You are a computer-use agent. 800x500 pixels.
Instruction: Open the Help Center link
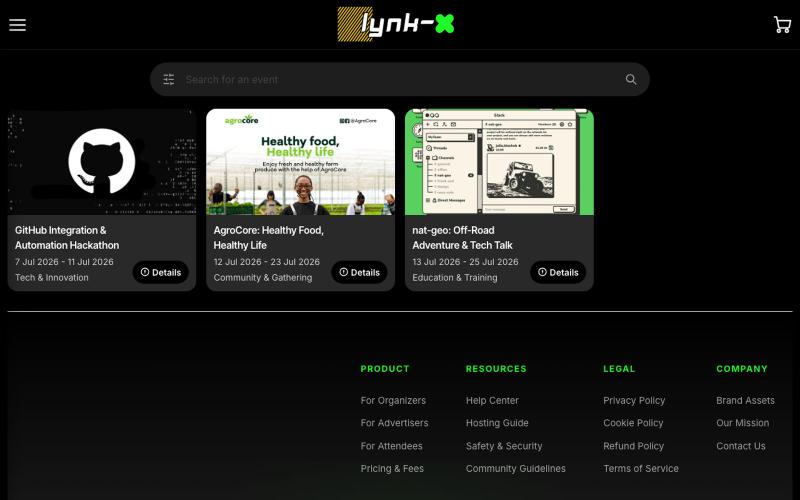(492, 401)
